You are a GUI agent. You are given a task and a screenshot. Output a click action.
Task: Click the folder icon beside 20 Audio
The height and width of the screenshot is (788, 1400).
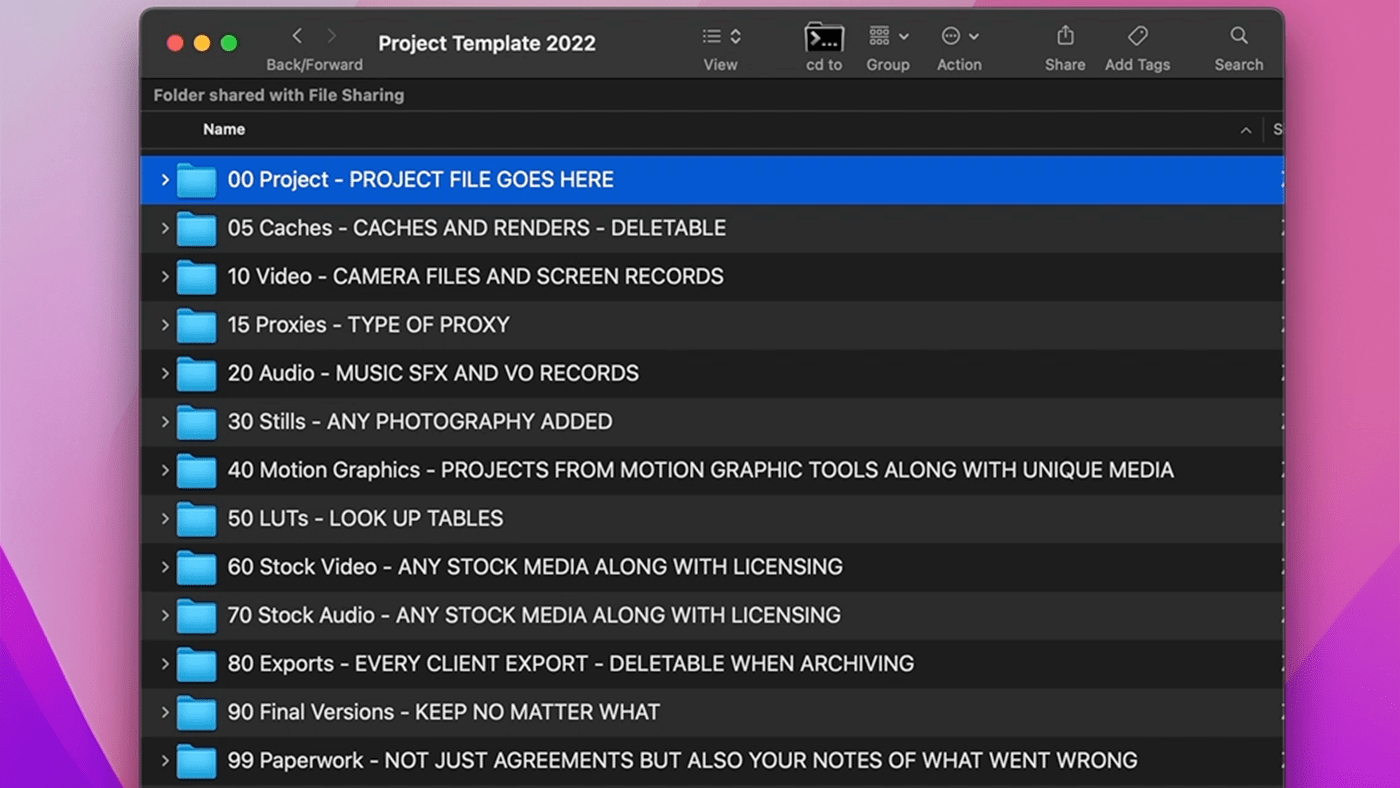[x=196, y=373]
